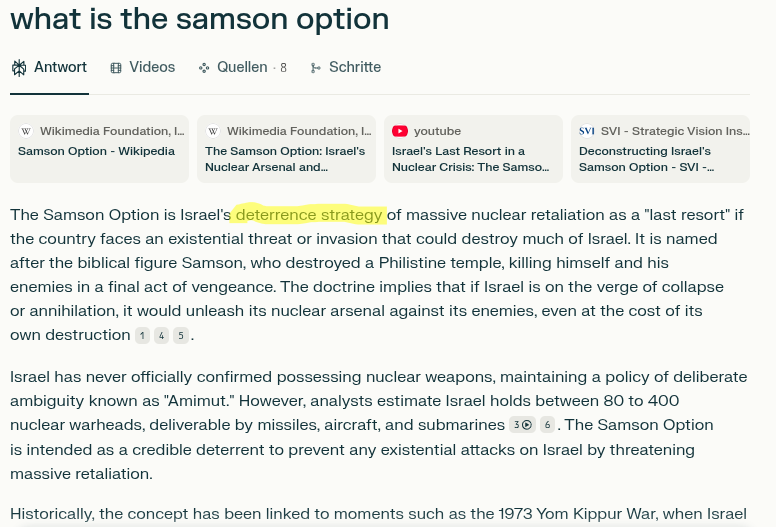Viewport: 776px width, 527px height.
Task: Click the SVI logo on the fourth source card
Action: [586, 131]
